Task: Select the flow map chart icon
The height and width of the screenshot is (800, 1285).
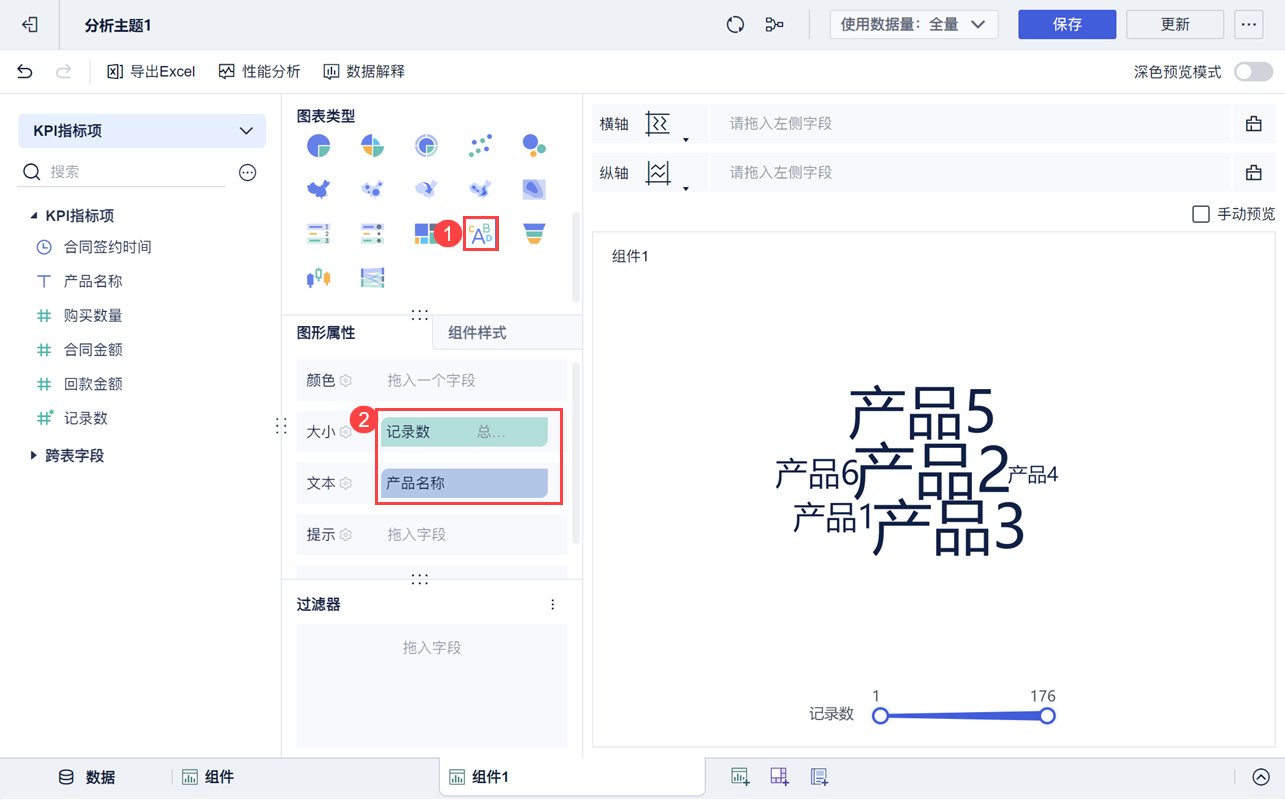Action: (427, 188)
